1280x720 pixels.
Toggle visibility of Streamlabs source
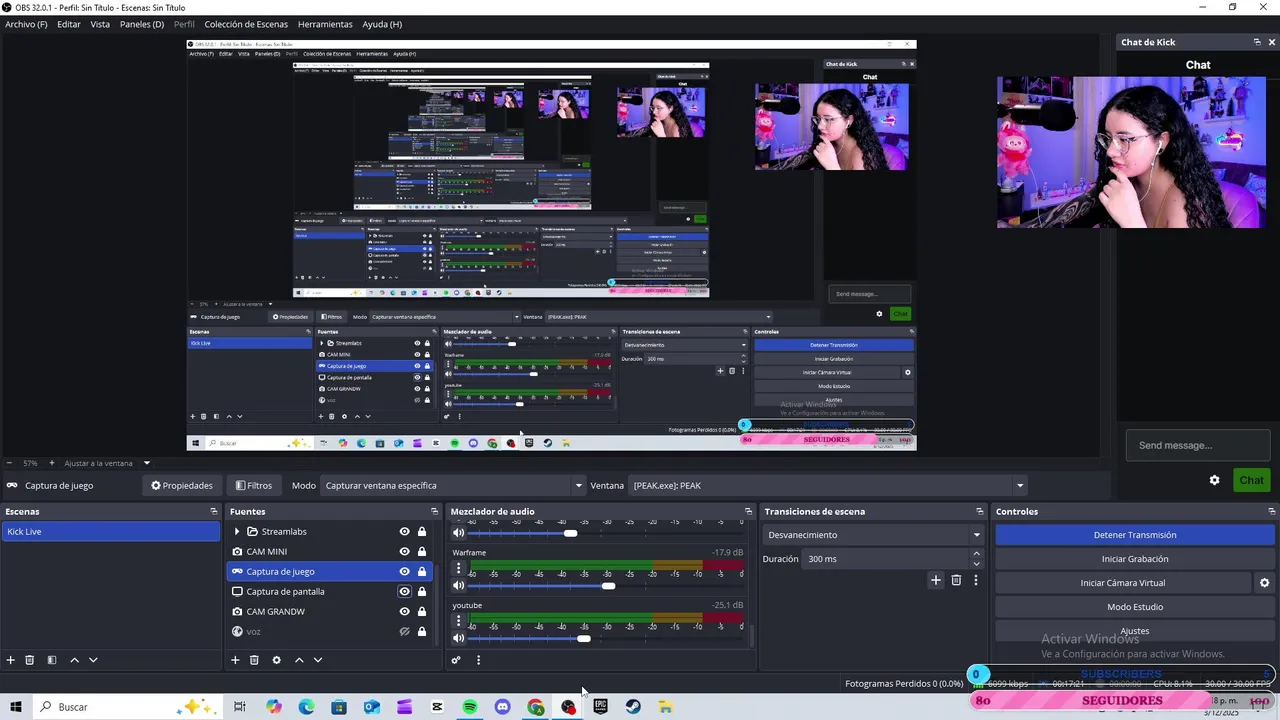pos(404,532)
